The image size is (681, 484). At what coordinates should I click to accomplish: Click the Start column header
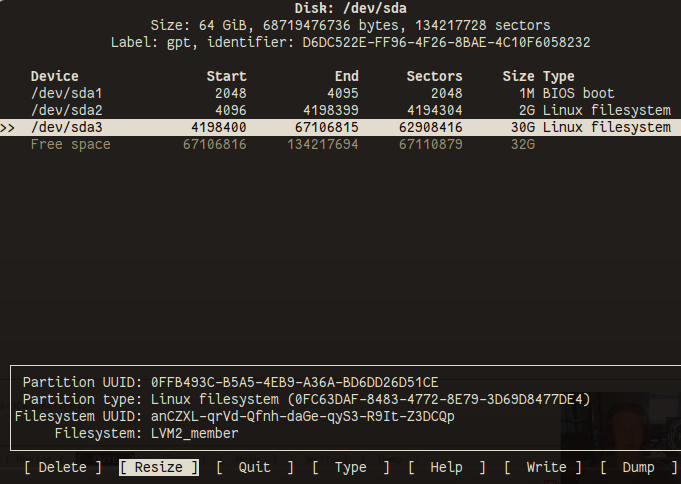[x=226, y=76]
